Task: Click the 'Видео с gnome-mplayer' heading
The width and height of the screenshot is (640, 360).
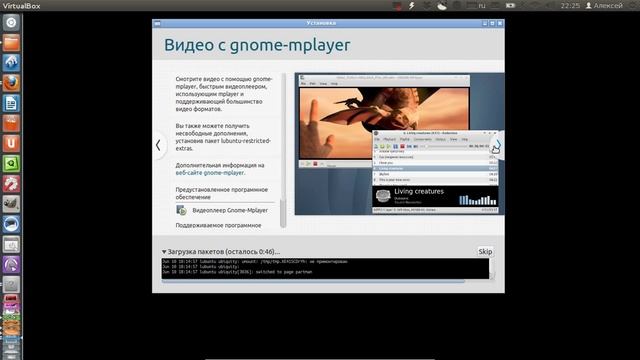Action: (257, 45)
